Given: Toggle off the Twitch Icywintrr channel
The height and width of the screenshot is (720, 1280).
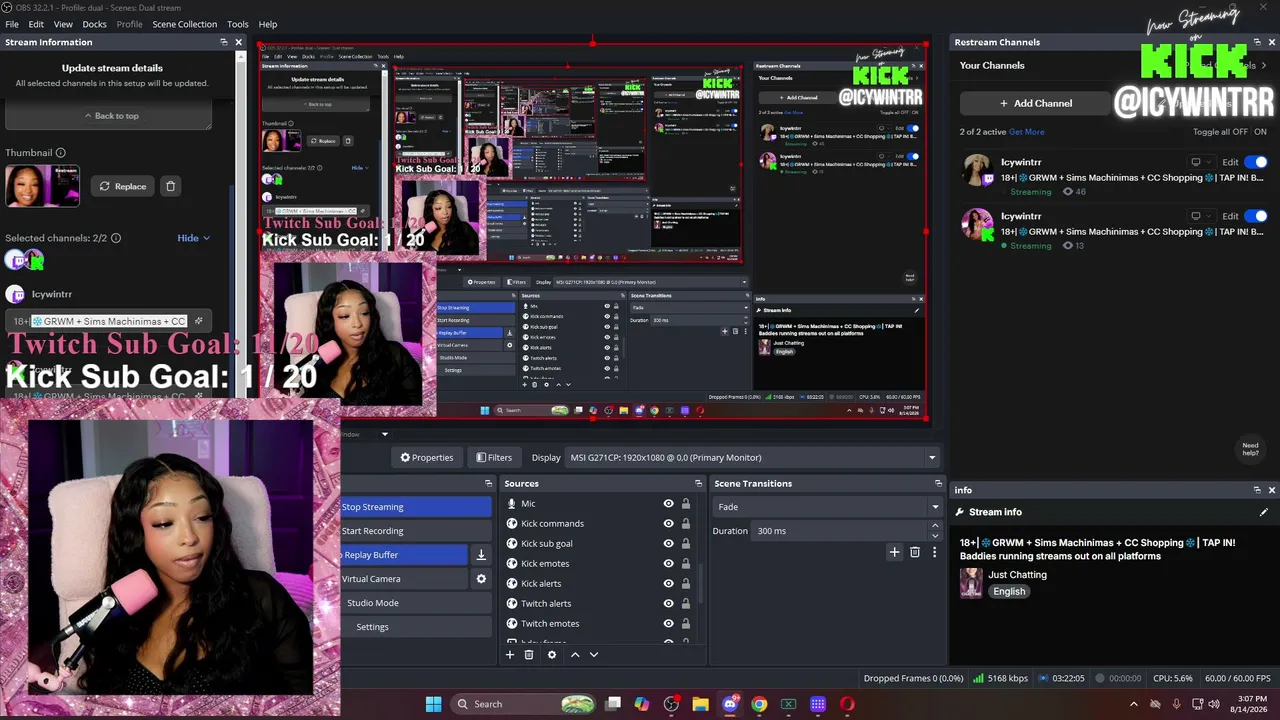Looking at the screenshot, I should [1256, 162].
